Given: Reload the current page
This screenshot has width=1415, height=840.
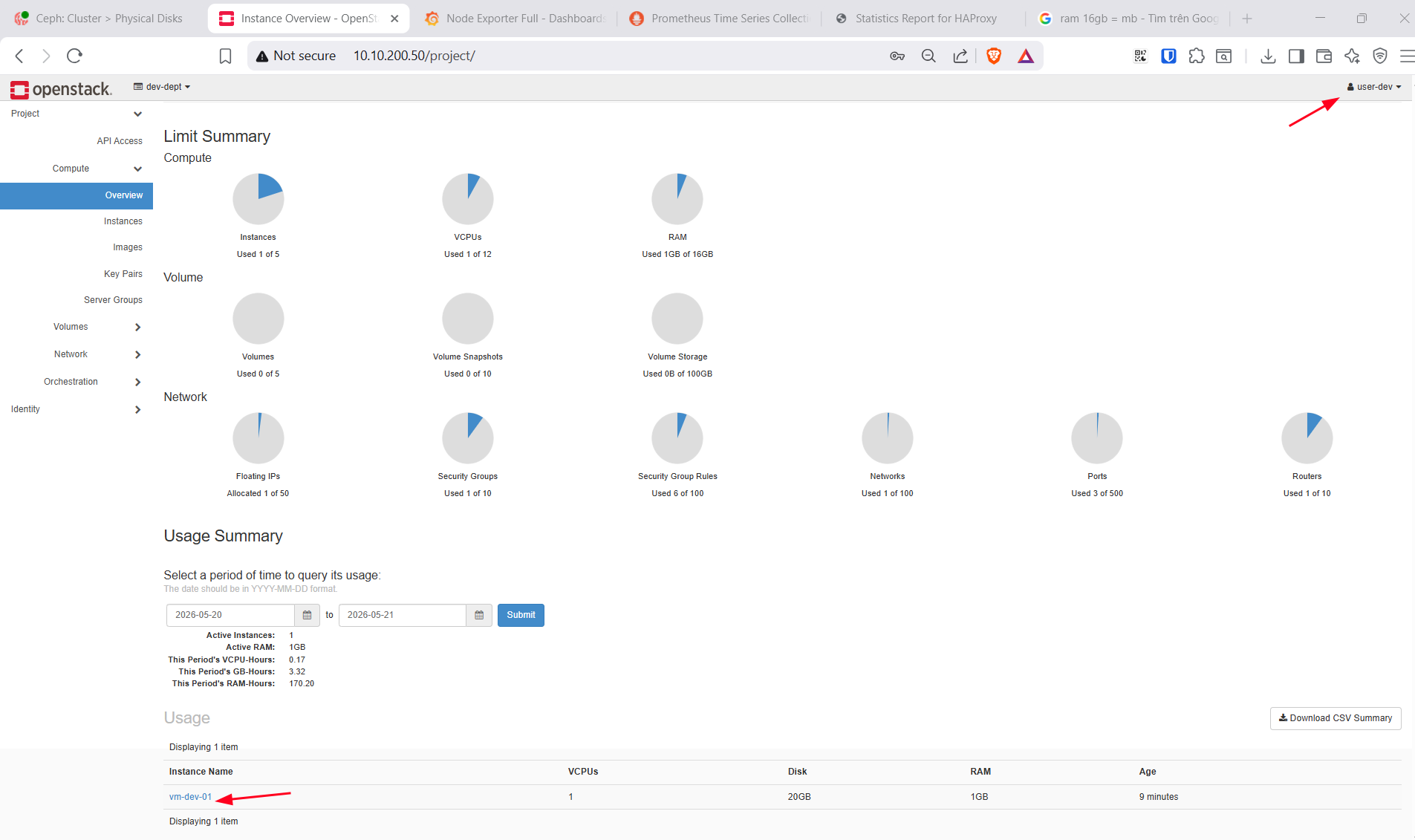Looking at the screenshot, I should 74,56.
